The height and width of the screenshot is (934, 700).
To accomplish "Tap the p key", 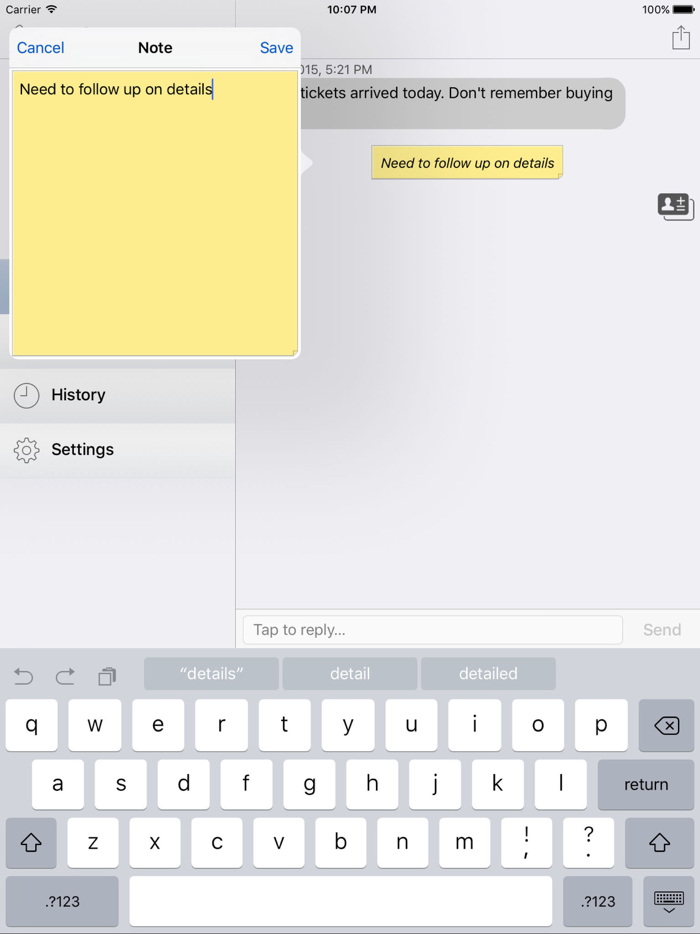I will click(601, 725).
